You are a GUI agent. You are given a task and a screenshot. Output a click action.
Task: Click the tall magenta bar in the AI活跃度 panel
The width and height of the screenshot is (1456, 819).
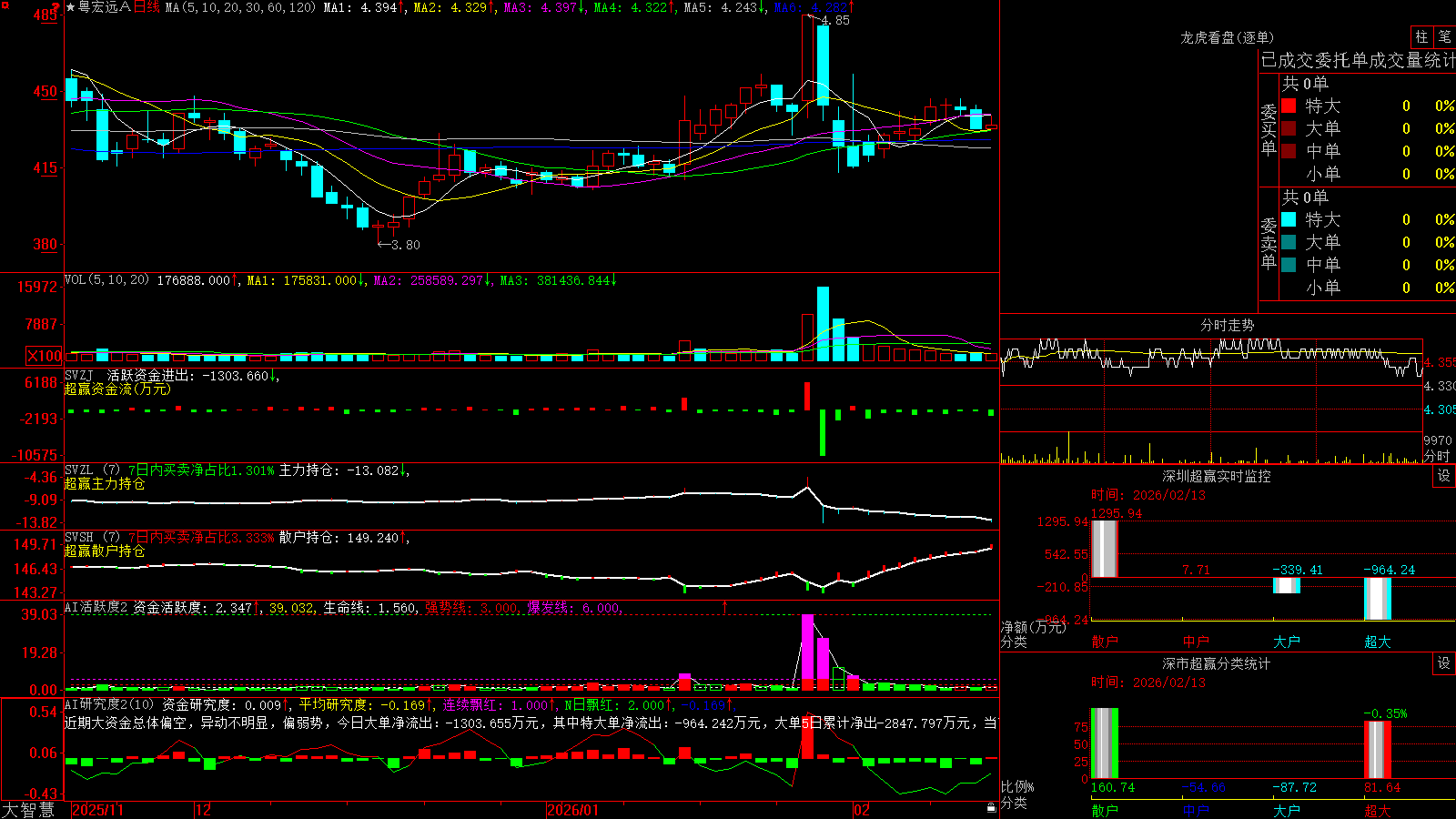coord(807,652)
